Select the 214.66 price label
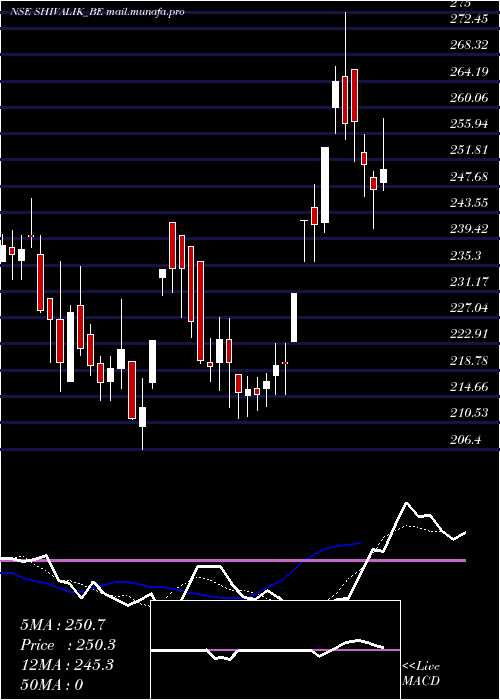 469,387
